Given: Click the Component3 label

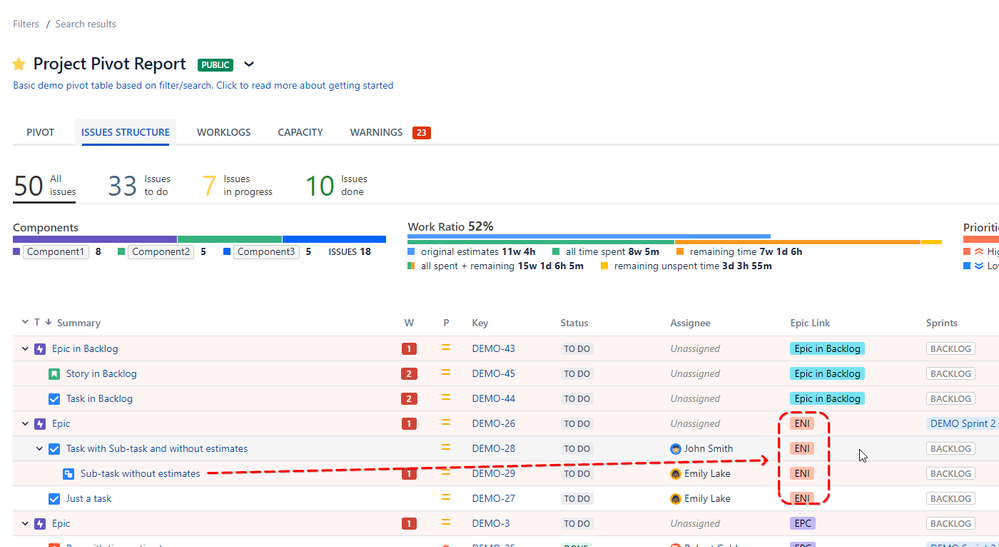Looking at the screenshot, I should [266, 252].
